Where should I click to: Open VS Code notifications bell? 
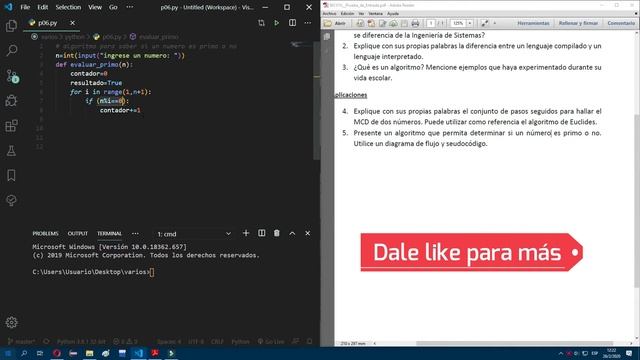coord(309,341)
